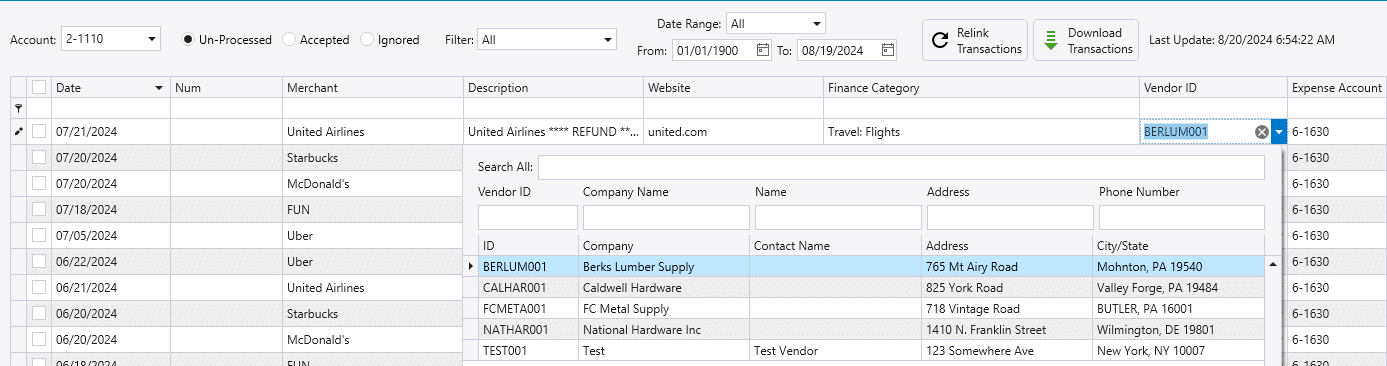Select the Accepted radio button
Image resolution: width=1387 pixels, height=366 pixels.
coord(289,40)
